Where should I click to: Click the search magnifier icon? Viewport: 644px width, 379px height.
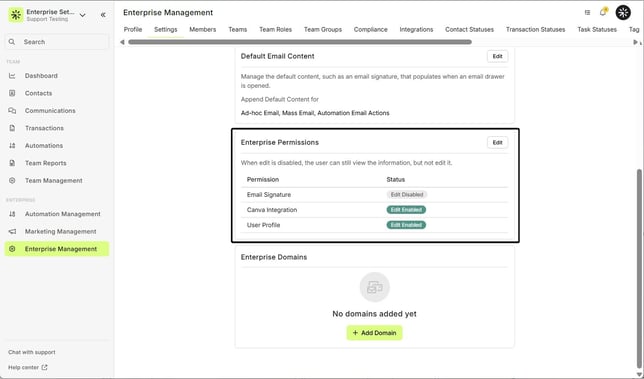click(12, 42)
